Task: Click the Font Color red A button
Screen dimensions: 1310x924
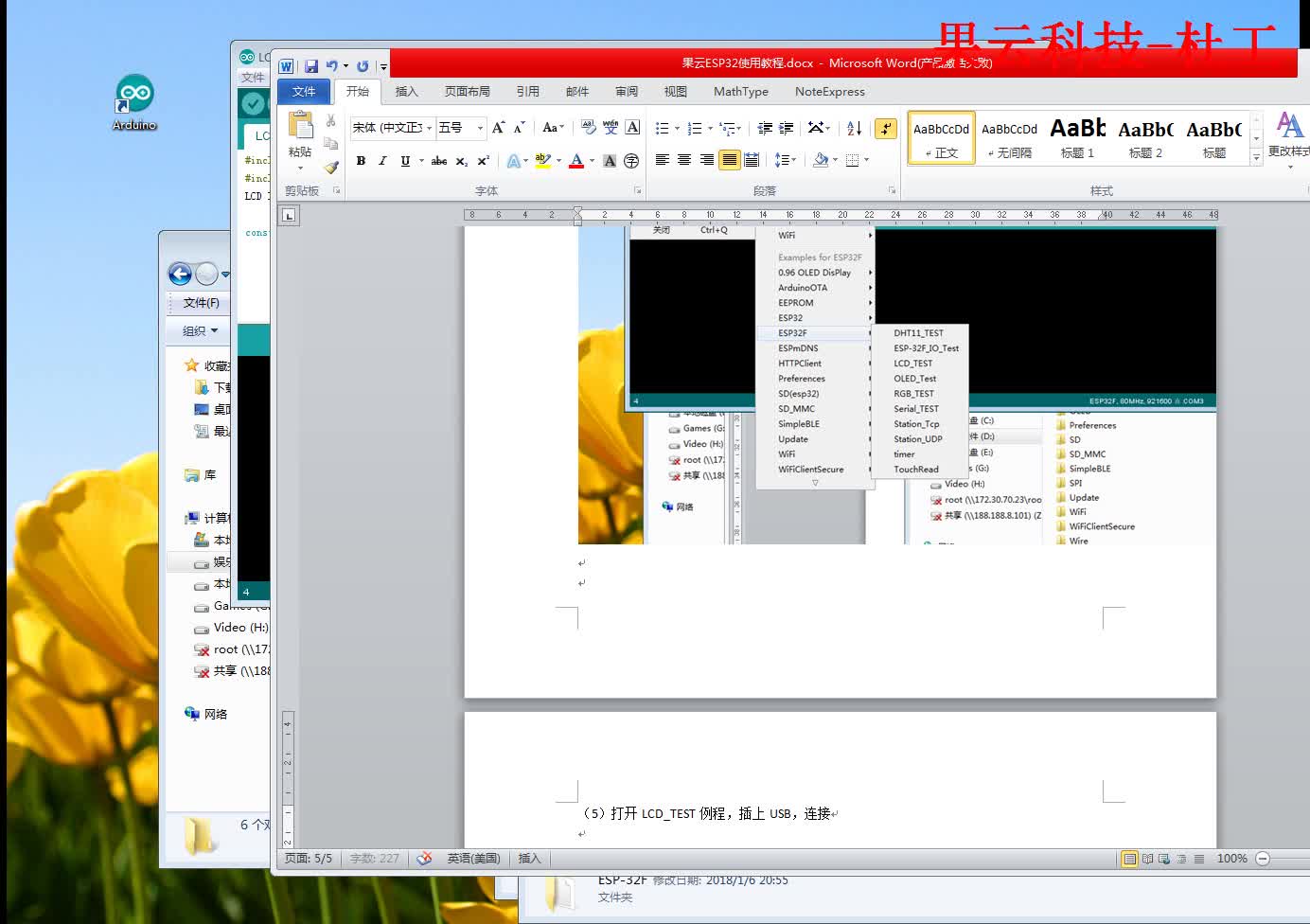Action: [575, 161]
